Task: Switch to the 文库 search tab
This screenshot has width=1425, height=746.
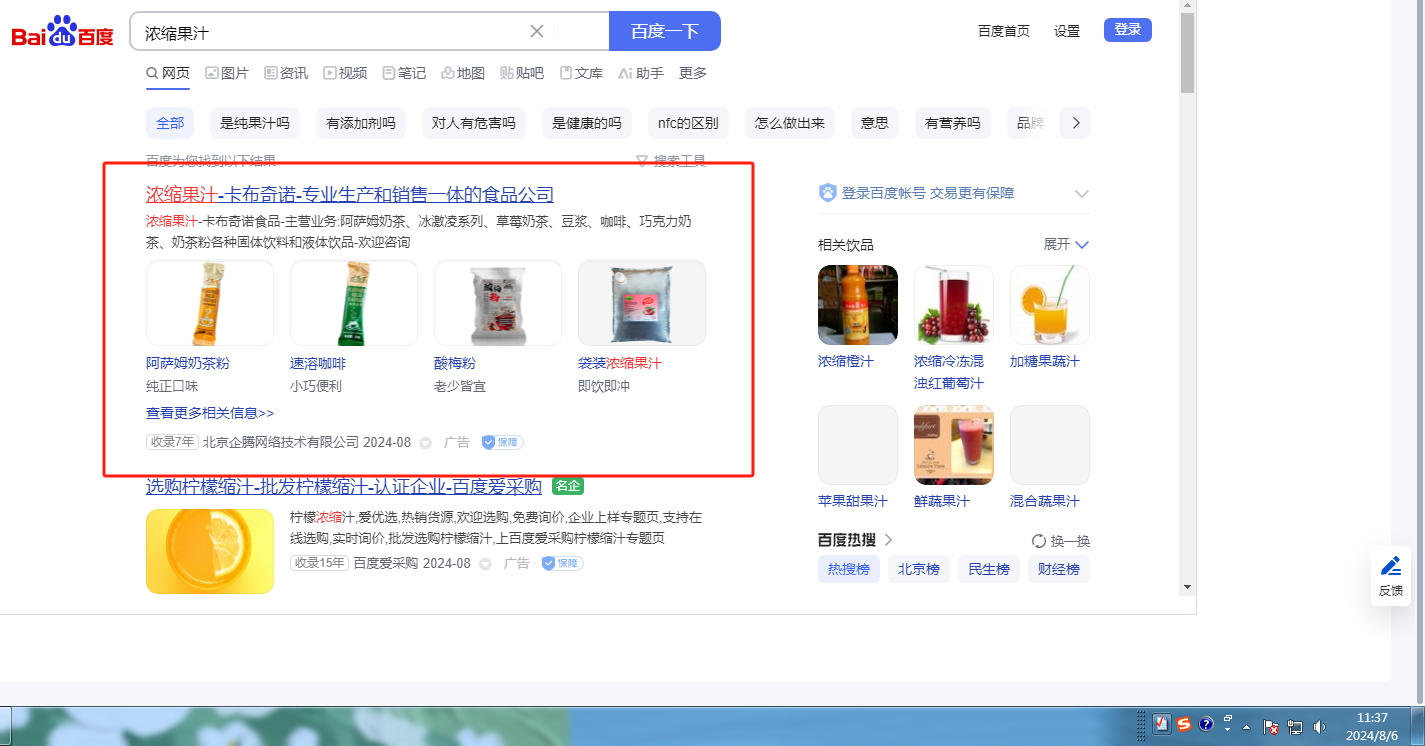Action: click(581, 73)
